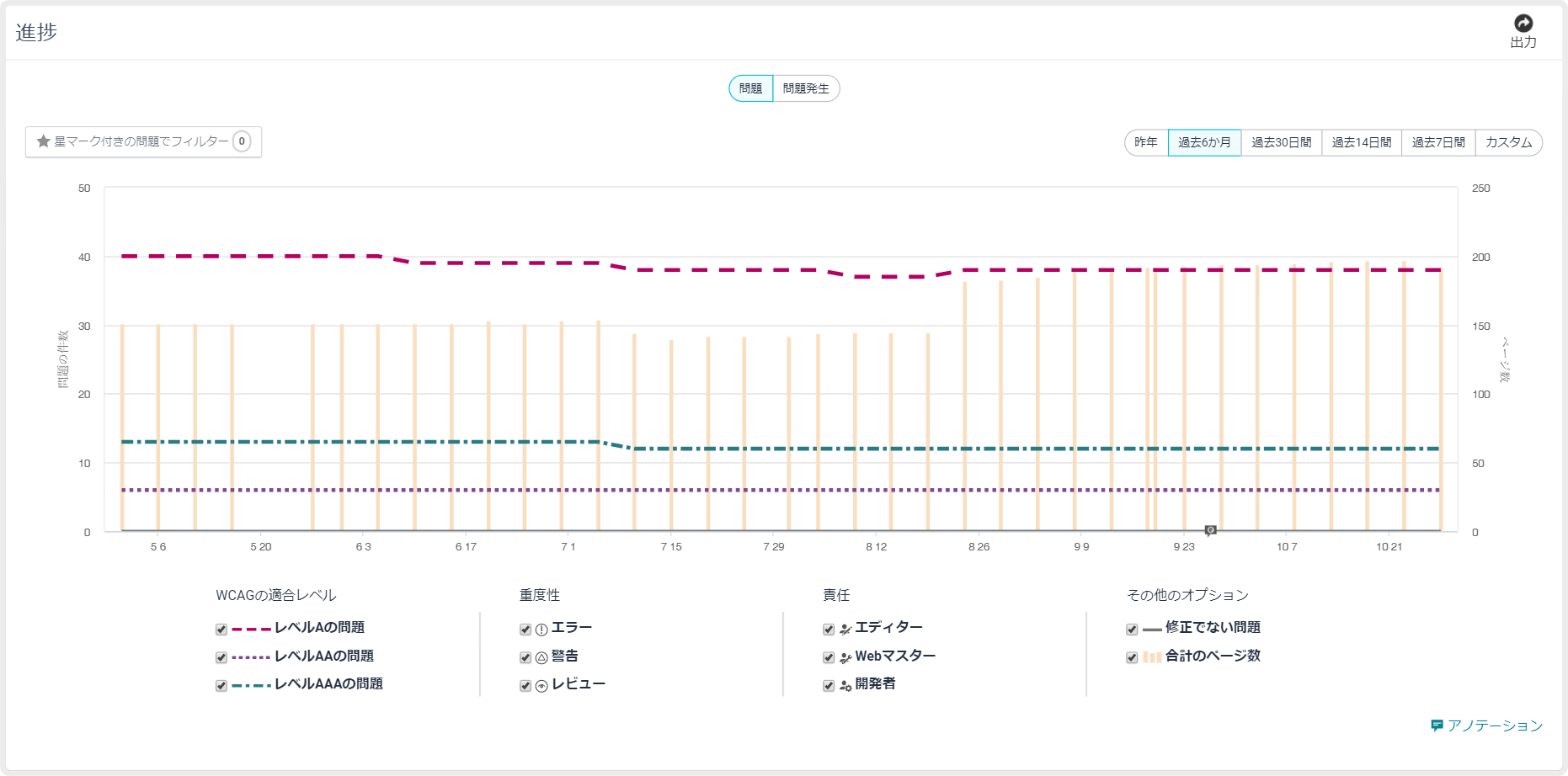Choose the カスタム date range option
Viewport: 1568px width, 776px height.
[x=1508, y=142]
